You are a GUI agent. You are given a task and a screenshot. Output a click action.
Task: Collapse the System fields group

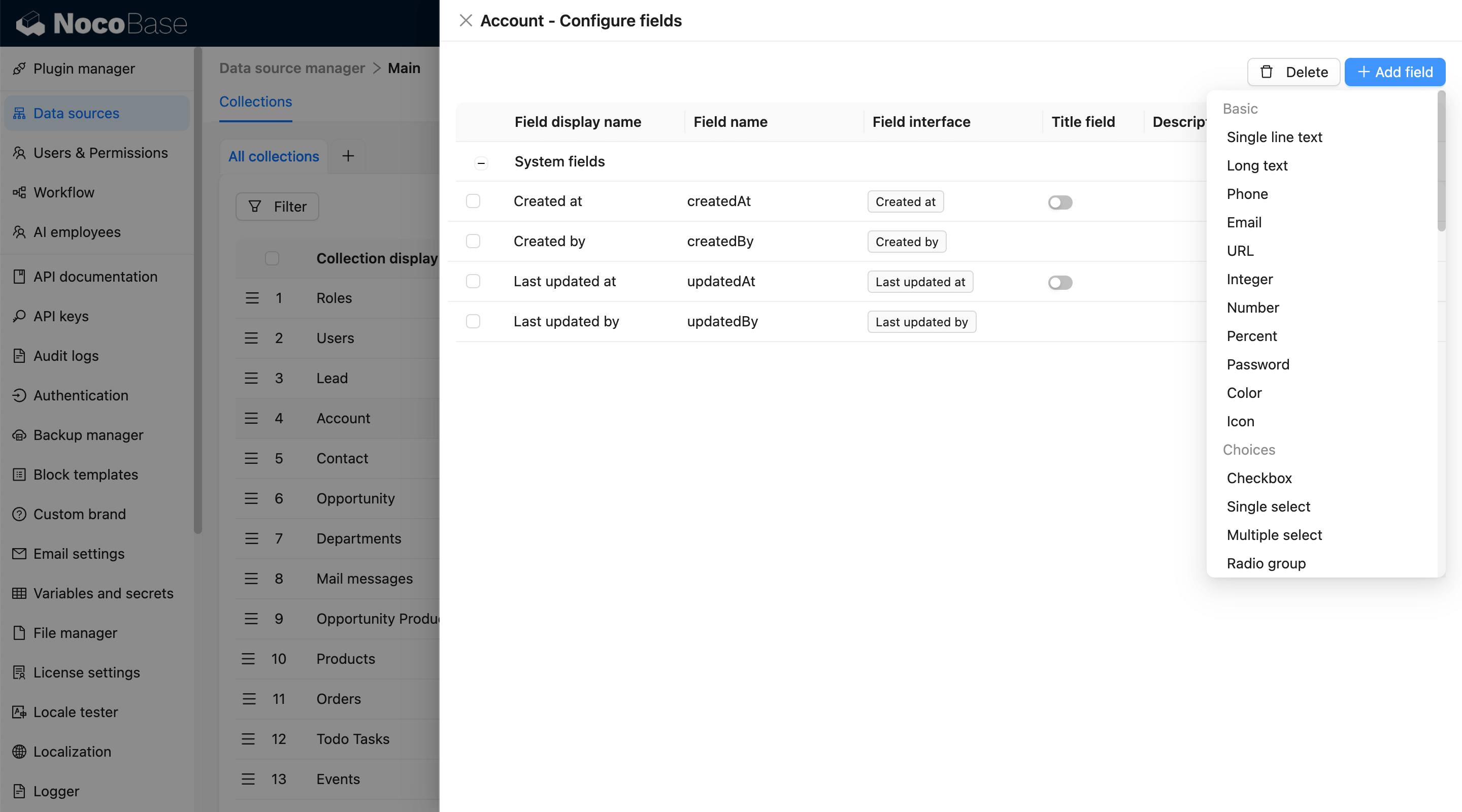click(x=481, y=163)
